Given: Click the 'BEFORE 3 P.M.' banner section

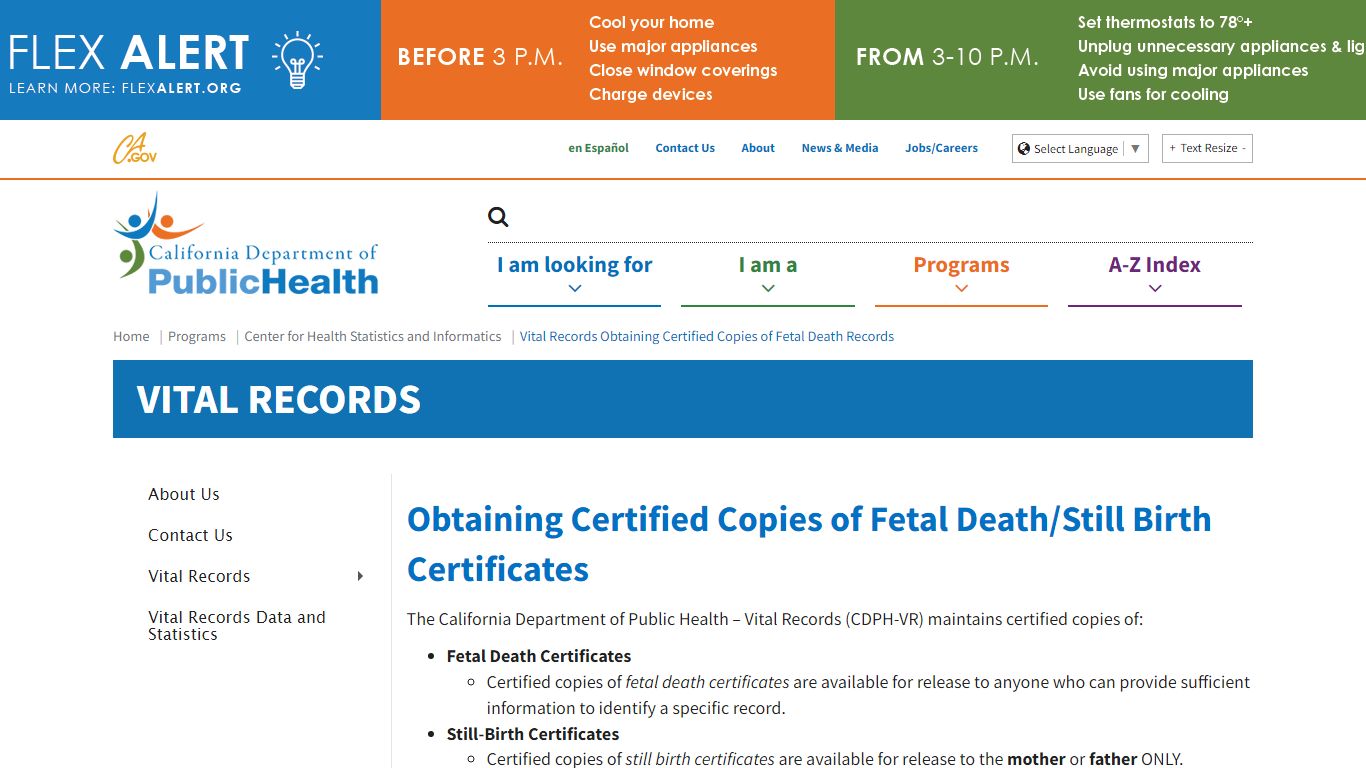Looking at the screenshot, I should pos(608,60).
